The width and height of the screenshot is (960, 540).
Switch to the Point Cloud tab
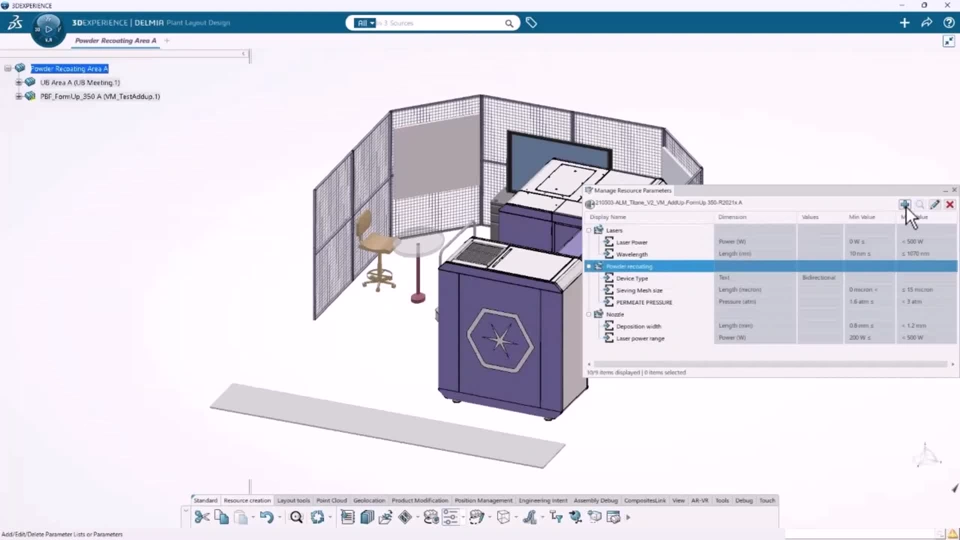[331, 500]
